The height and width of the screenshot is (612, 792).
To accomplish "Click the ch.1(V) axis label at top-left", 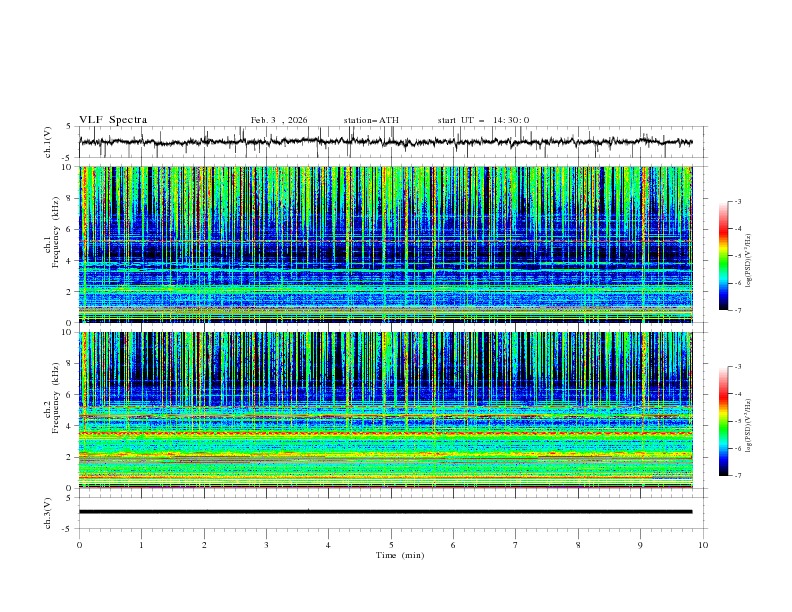I will click(x=48, y=142).
